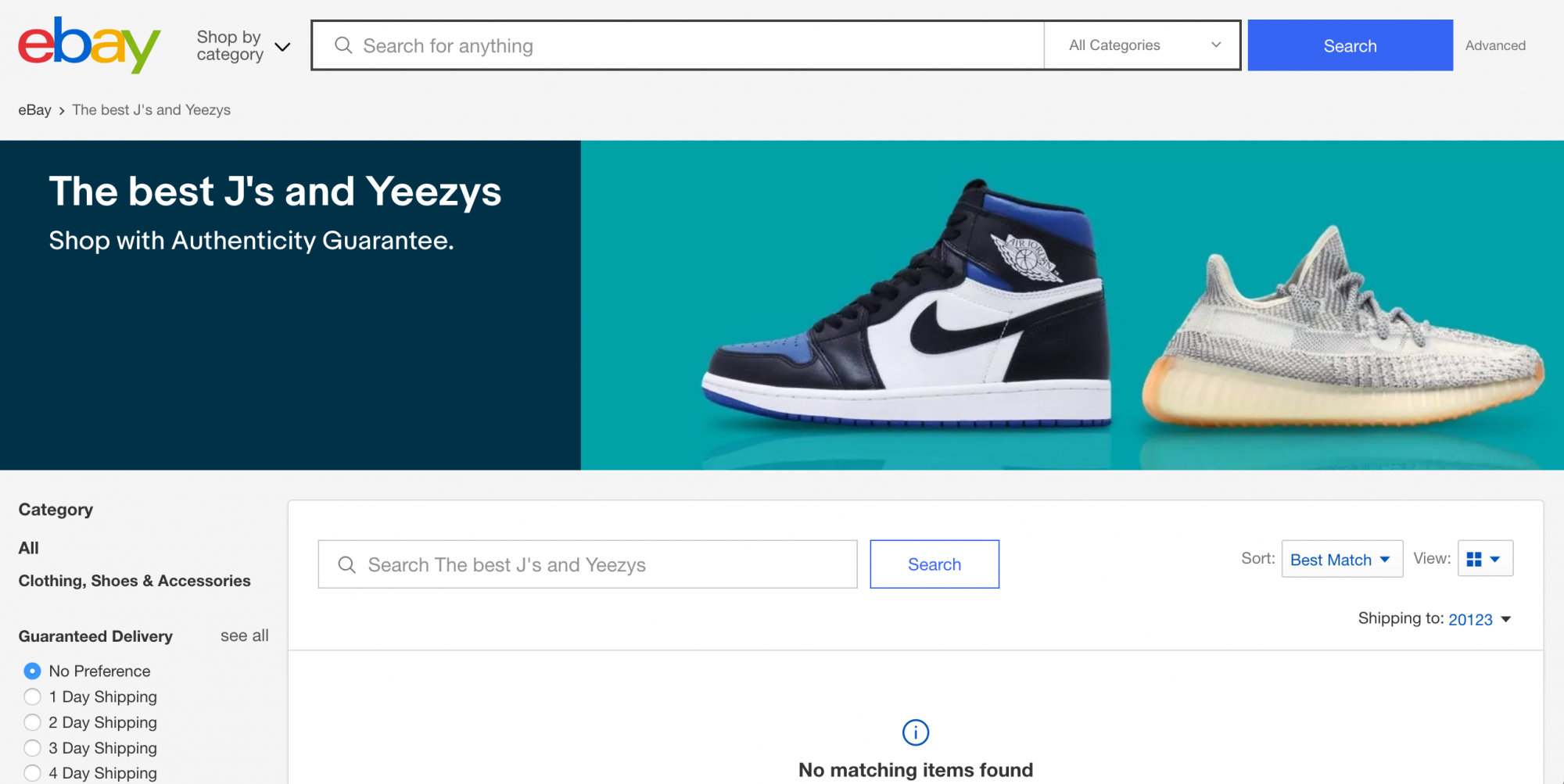This screenshot has height=784, width=1564.
Task: Click the info icon above no matching items
Action: [916, 732]
